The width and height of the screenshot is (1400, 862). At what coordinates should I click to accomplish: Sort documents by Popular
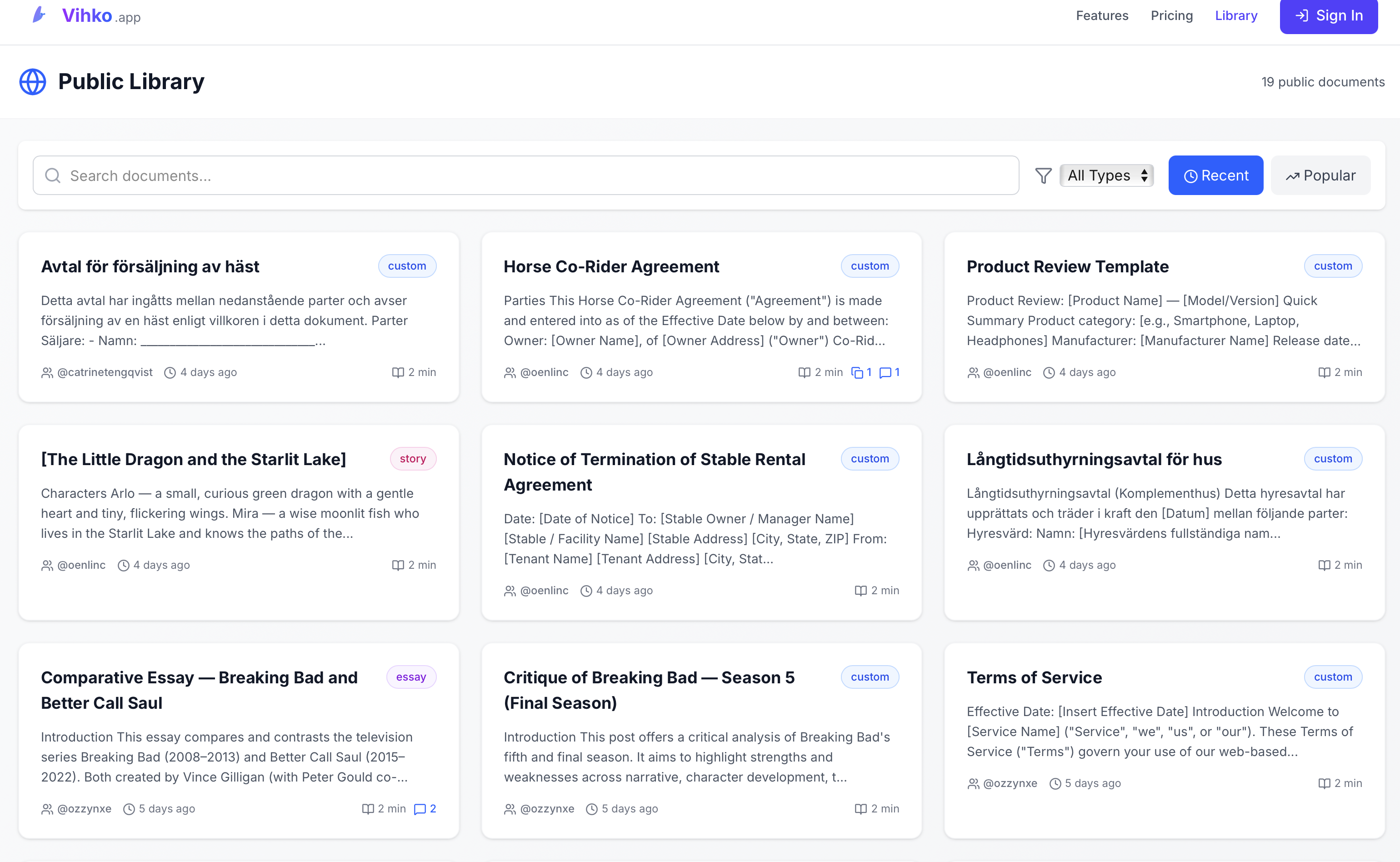click(x=1320, y=175)
